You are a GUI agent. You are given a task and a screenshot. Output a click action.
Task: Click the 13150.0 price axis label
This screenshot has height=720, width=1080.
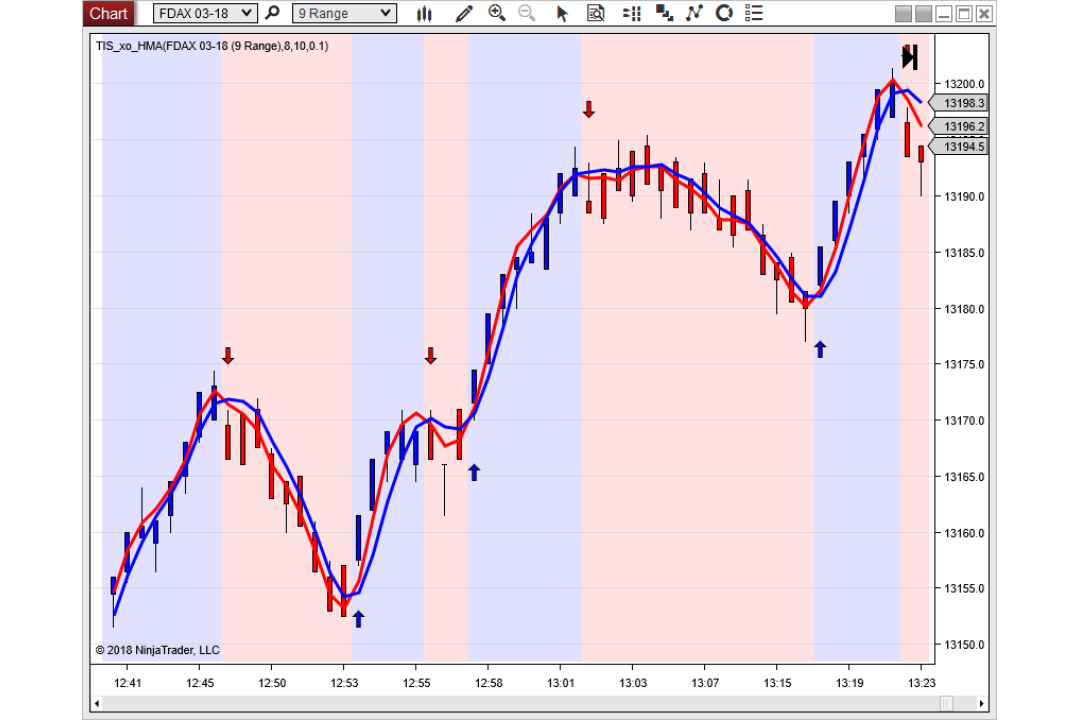coord(964,645)
